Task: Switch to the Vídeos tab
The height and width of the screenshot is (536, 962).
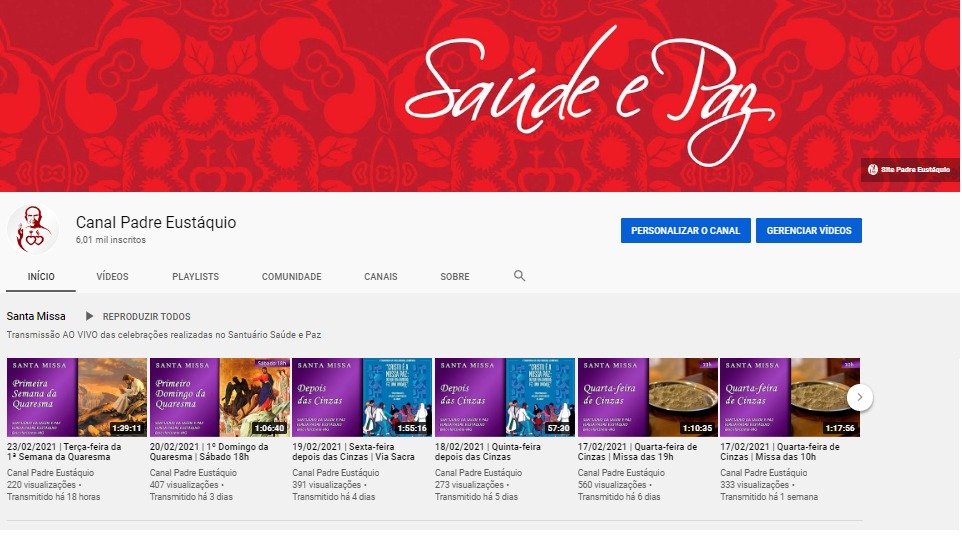Action: pos(112,277)
